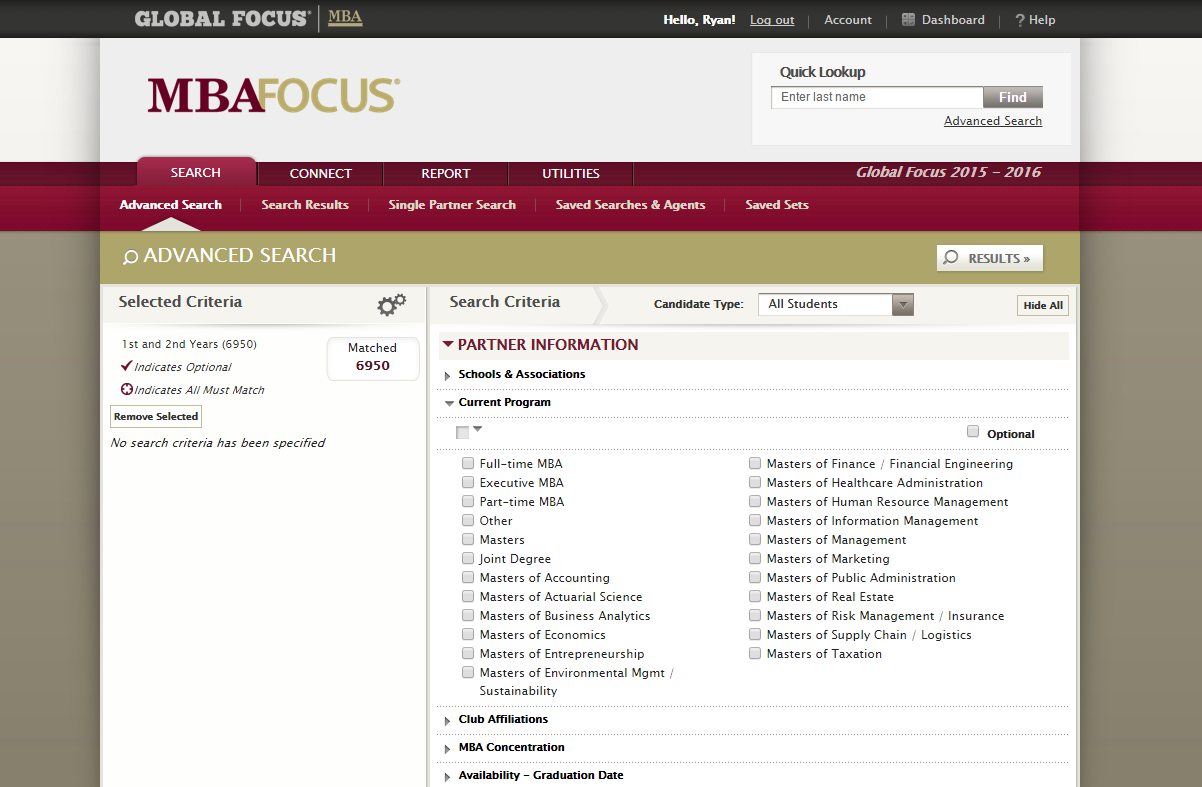
Task: Click the Dashboard grid icon
Action: (908, 20)
